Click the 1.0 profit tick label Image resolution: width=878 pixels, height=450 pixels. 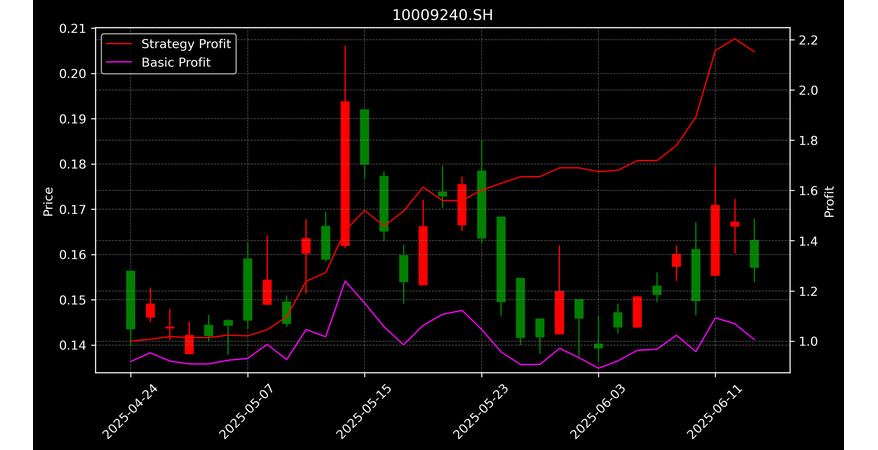808,341
